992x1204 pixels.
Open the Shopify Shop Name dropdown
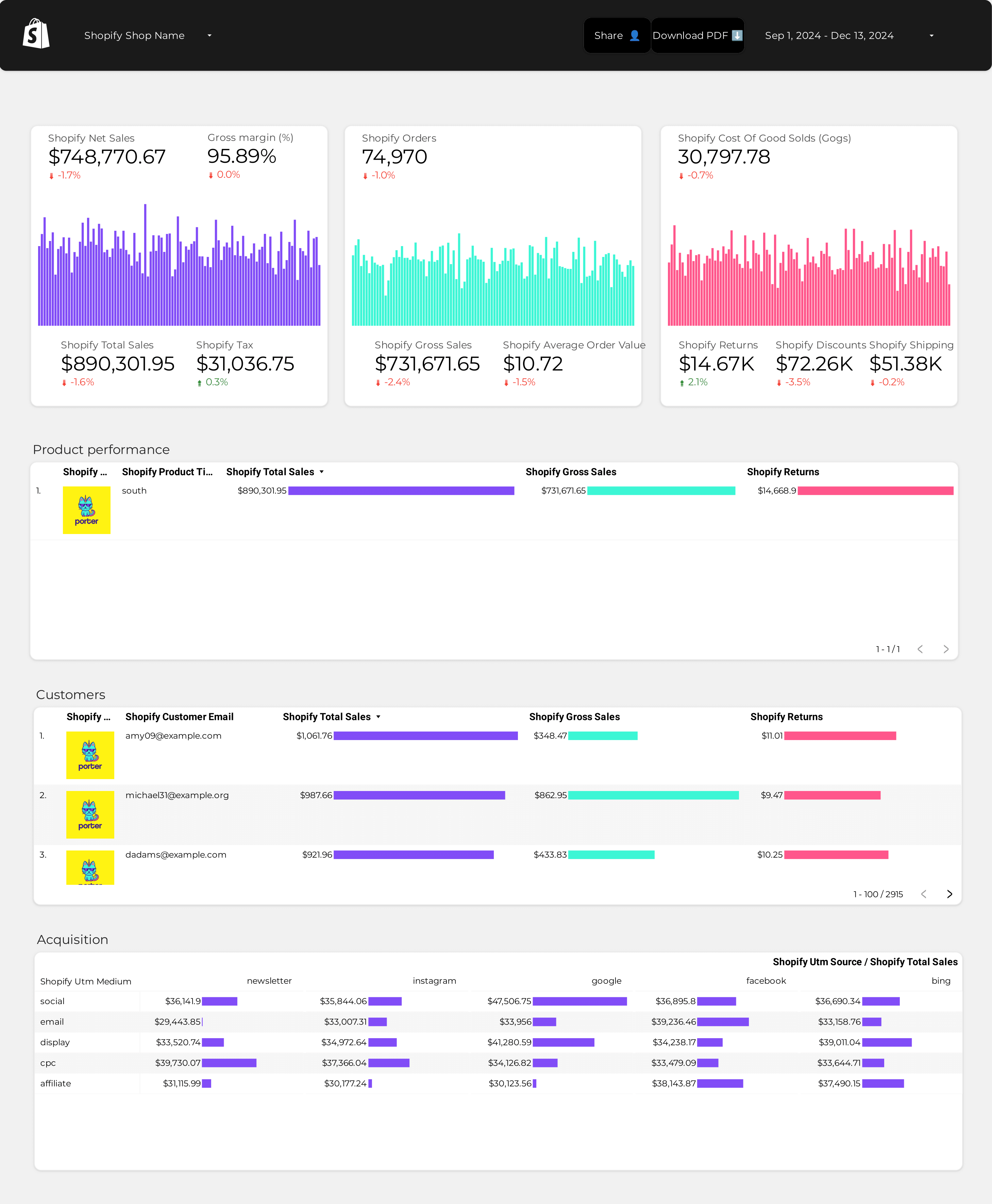pos(148,35)
